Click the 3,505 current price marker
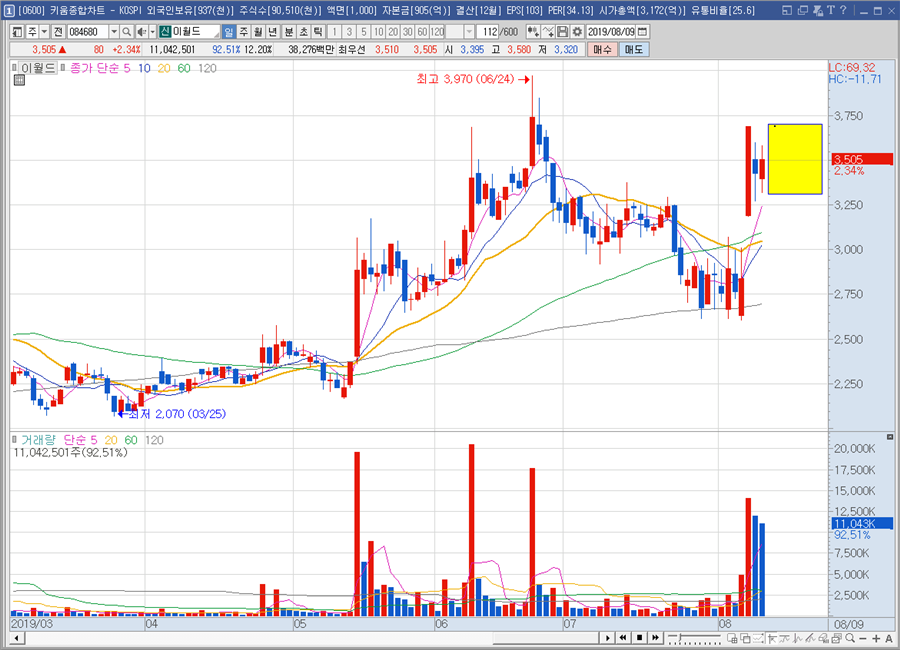This screenshot has width=900, height=650. (x=862, y=159)
